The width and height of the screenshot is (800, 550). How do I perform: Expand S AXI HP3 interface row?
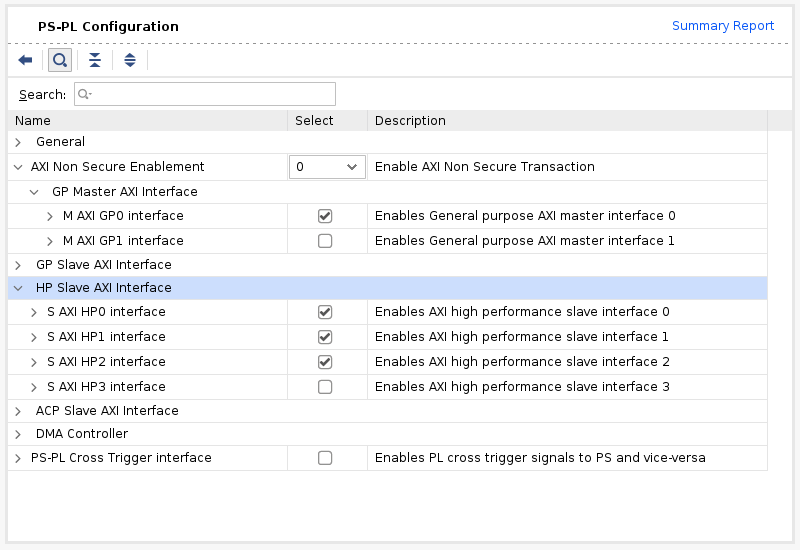pyautogui.click(x=34, y=387)
